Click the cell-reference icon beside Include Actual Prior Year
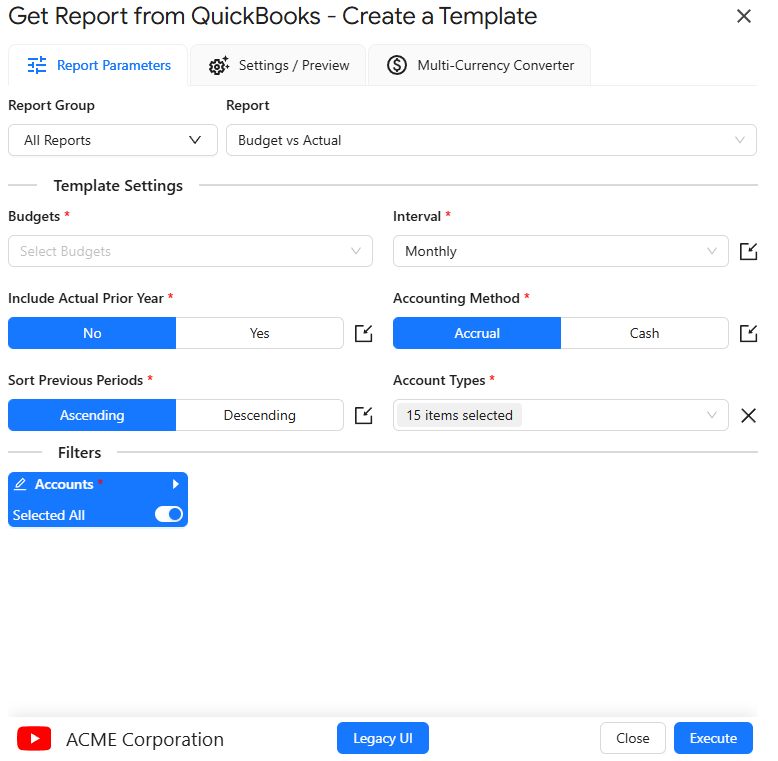 [x=363, y=333]
